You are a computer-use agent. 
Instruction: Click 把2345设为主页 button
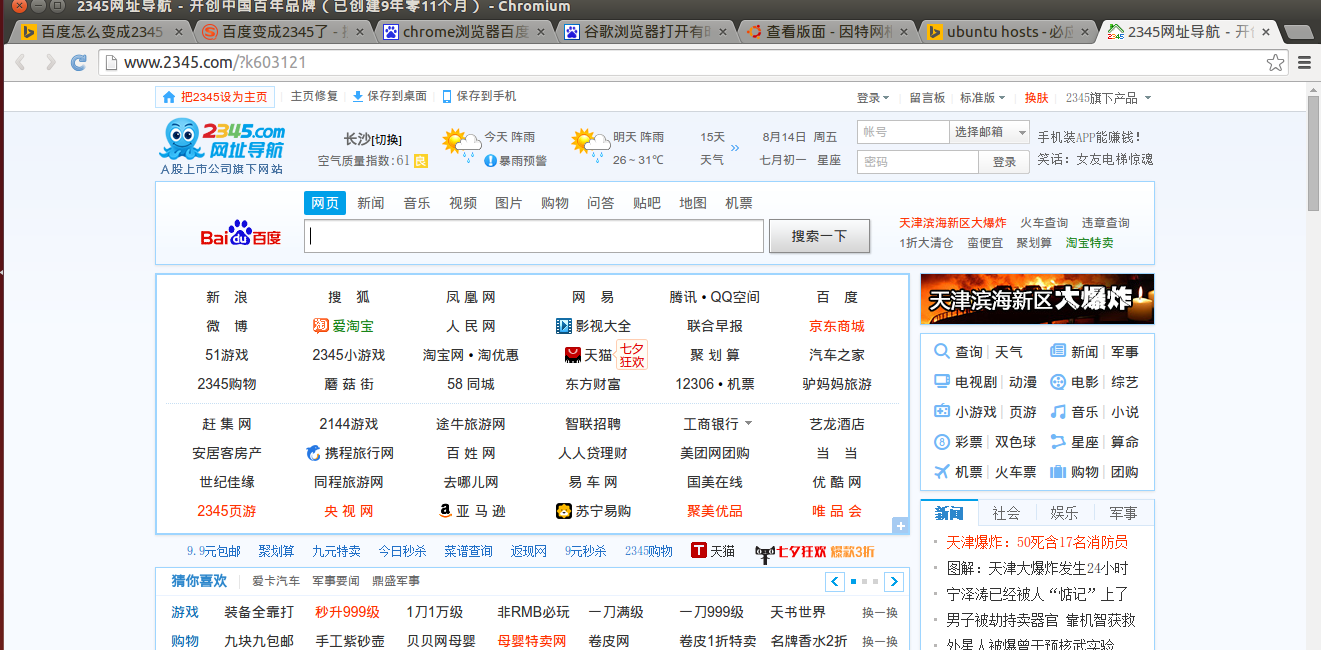pos(213,97)
